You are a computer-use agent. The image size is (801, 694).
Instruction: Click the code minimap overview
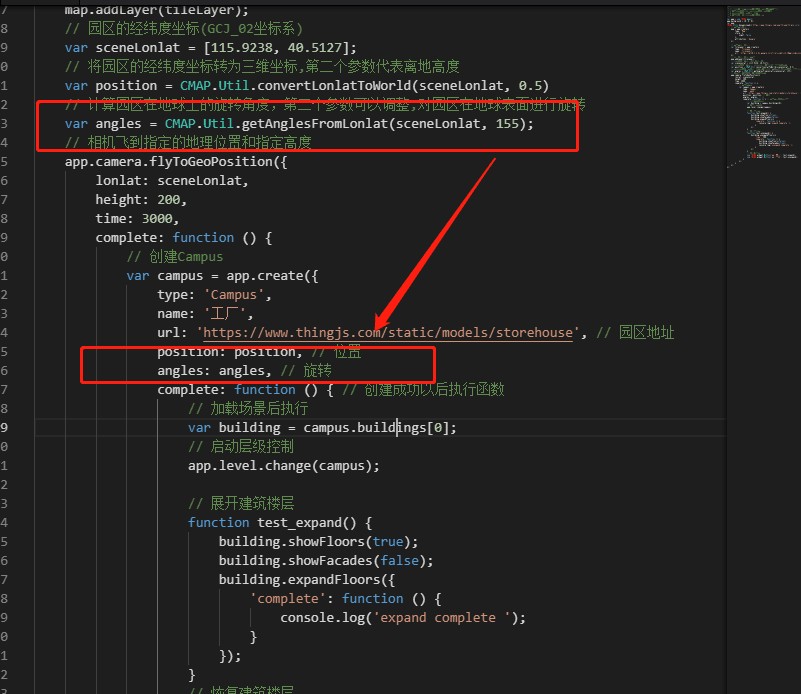763,86
